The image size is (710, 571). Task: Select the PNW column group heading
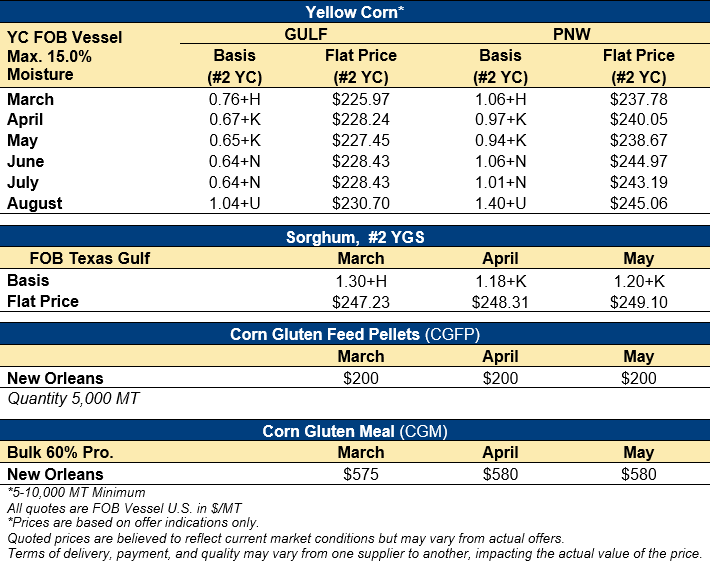(x=569, y=34)
